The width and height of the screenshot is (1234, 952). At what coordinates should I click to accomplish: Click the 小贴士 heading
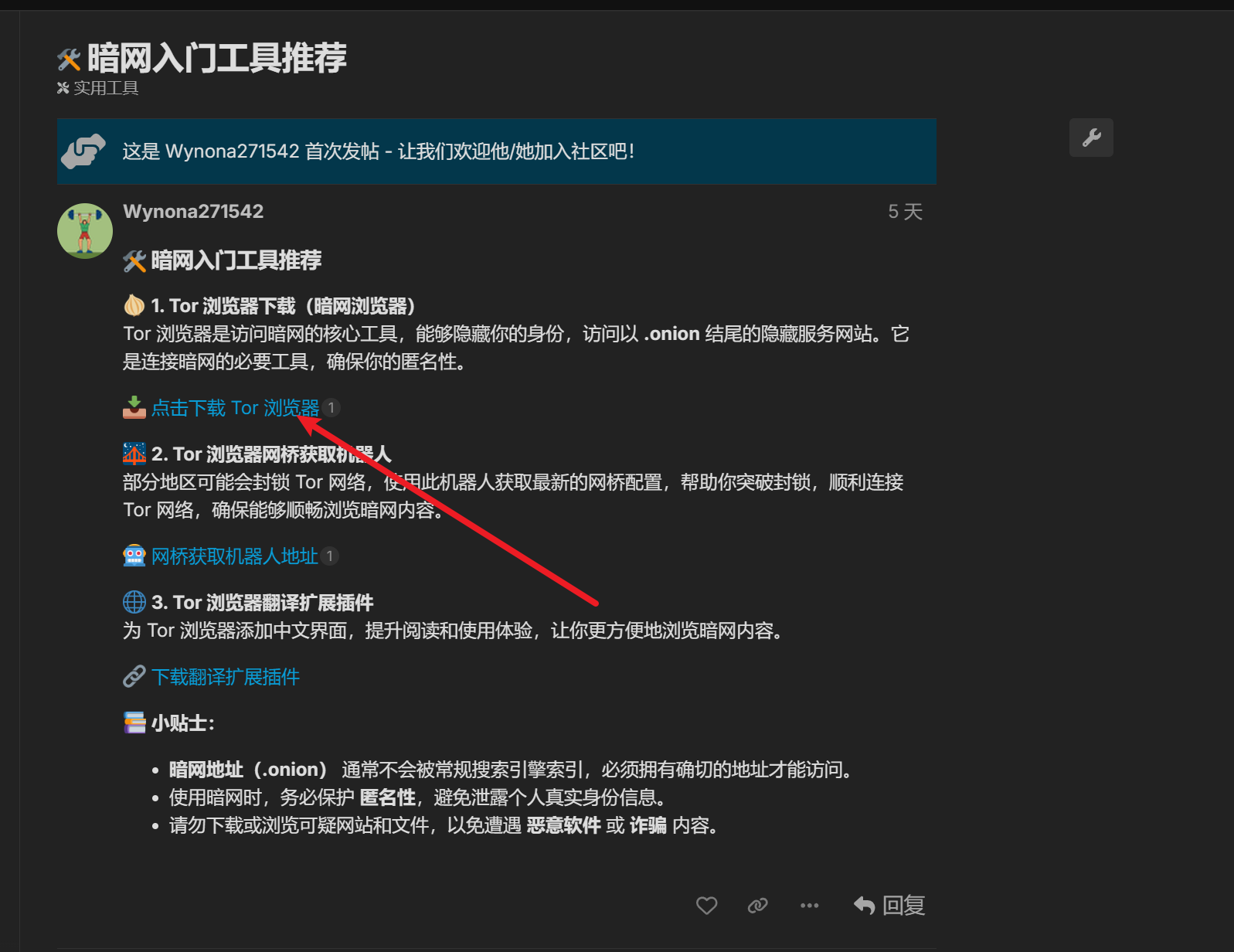pos(183,723)
